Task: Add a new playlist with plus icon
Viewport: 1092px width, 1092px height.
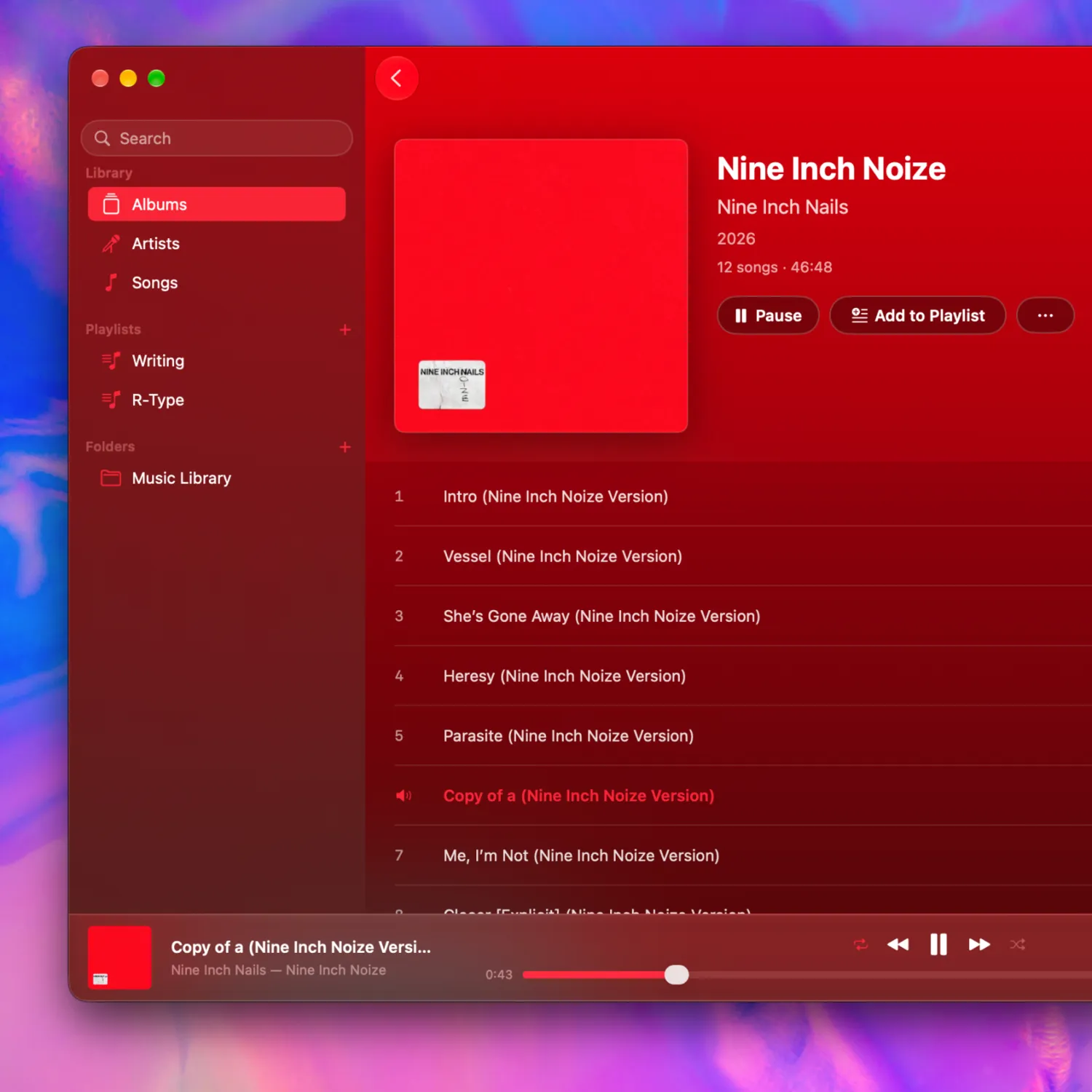Action: click(345, 330)
